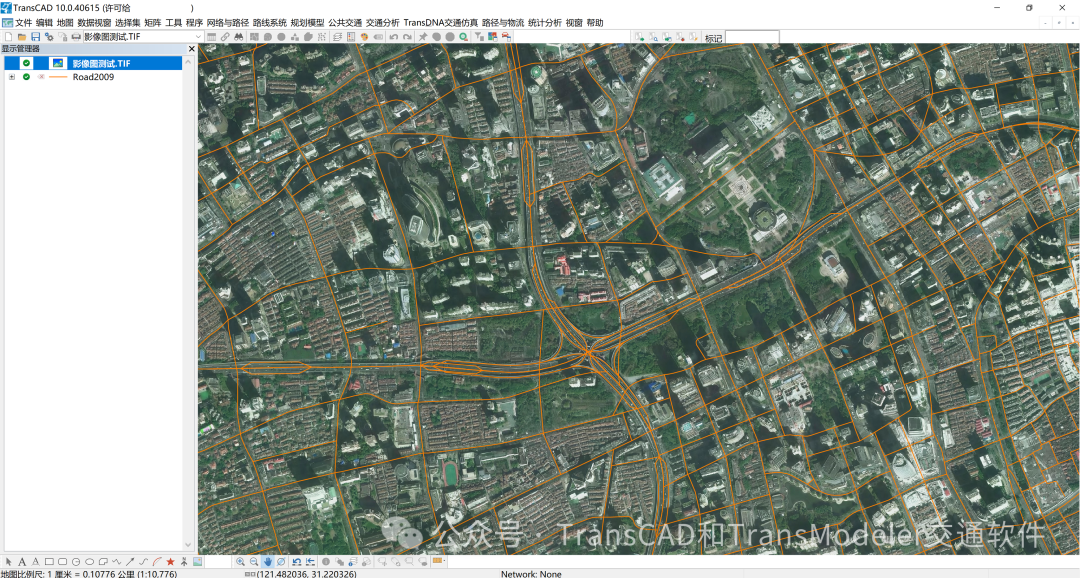This screenshot has height=578, width=1080.
Task: Toggle visibility of 影像图测试.TIF layer
Action: 26,63
